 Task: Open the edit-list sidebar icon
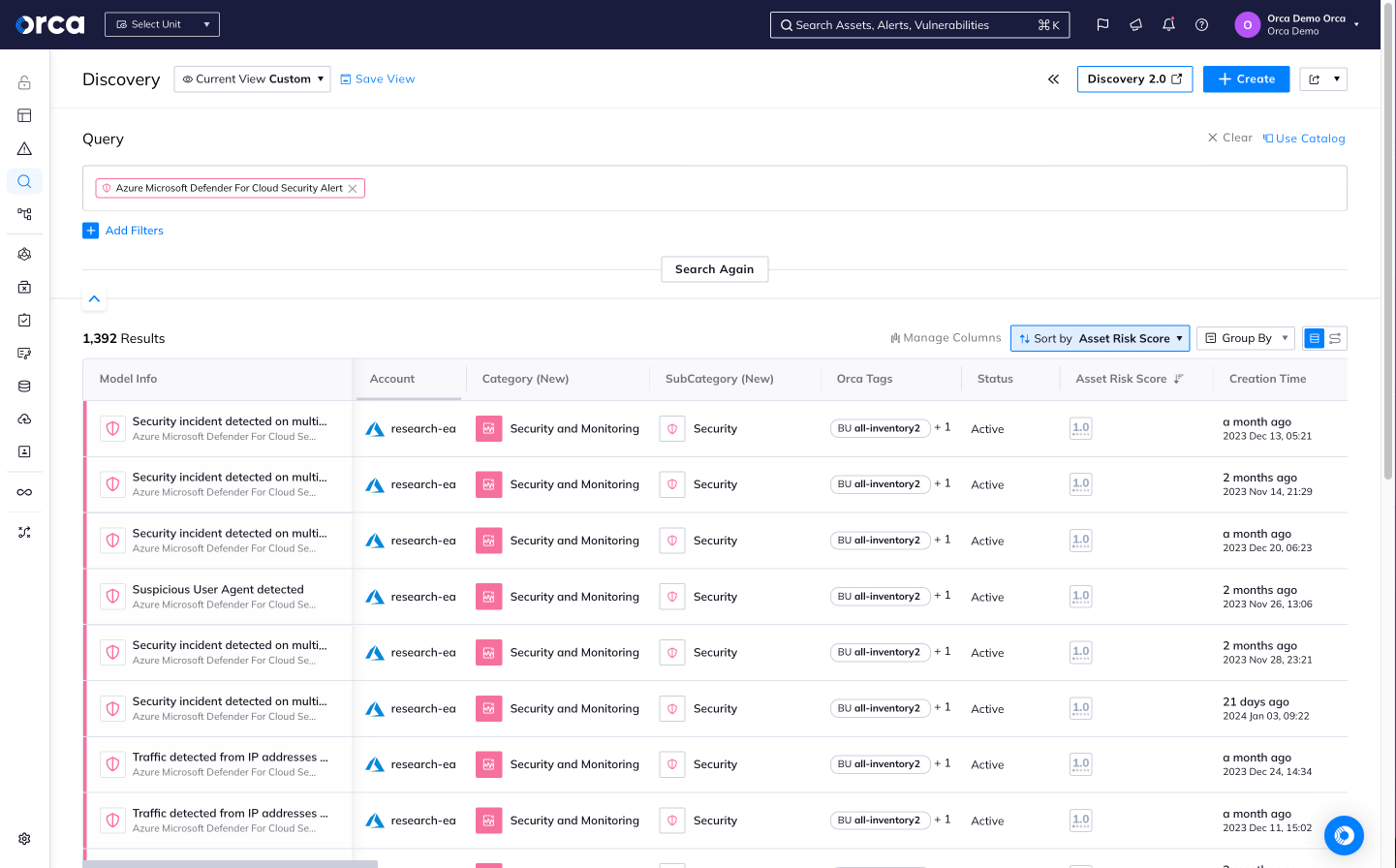click(x=24, y=353)
